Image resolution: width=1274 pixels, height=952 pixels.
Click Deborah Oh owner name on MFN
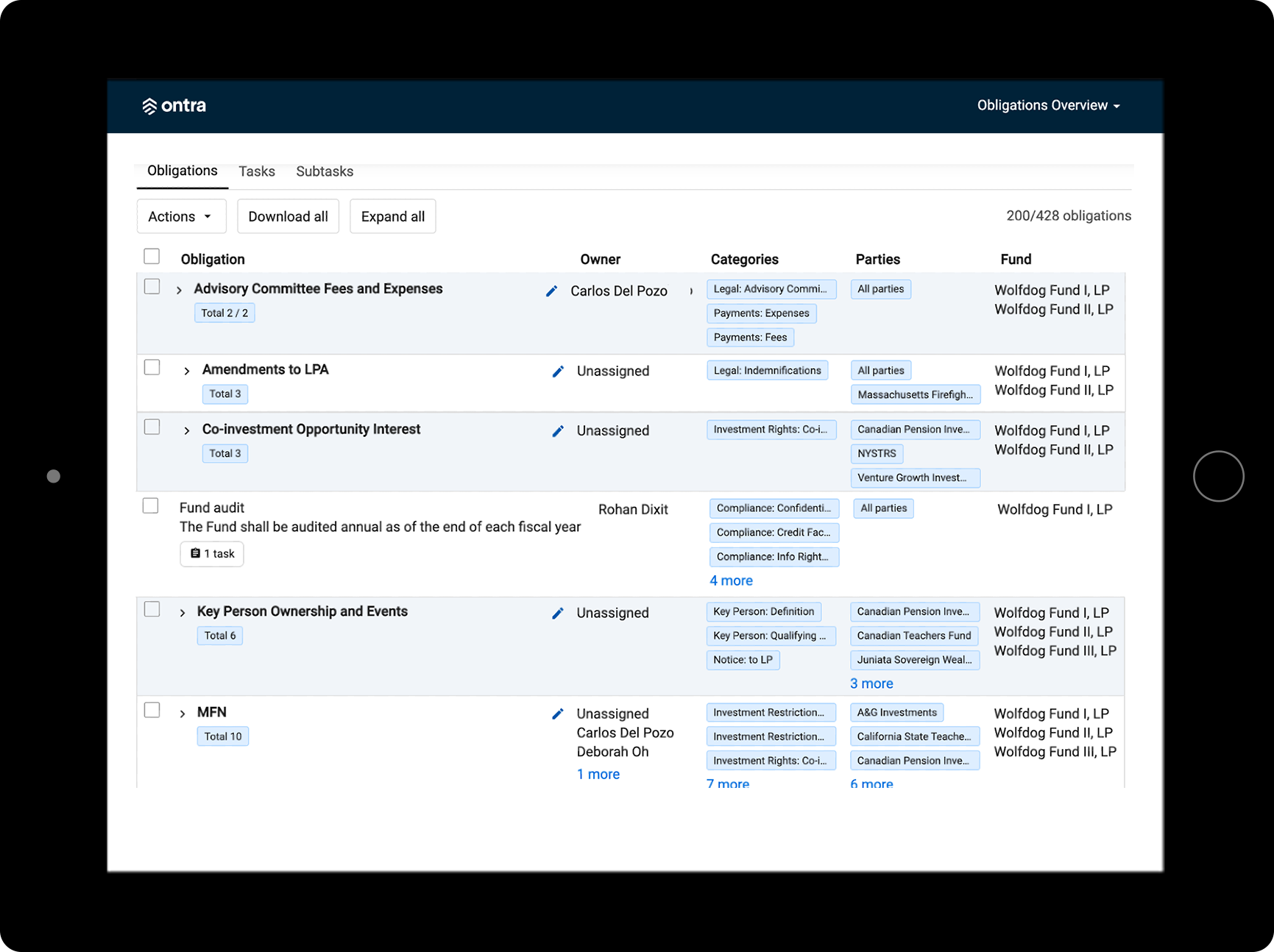[x=612, y=752]
